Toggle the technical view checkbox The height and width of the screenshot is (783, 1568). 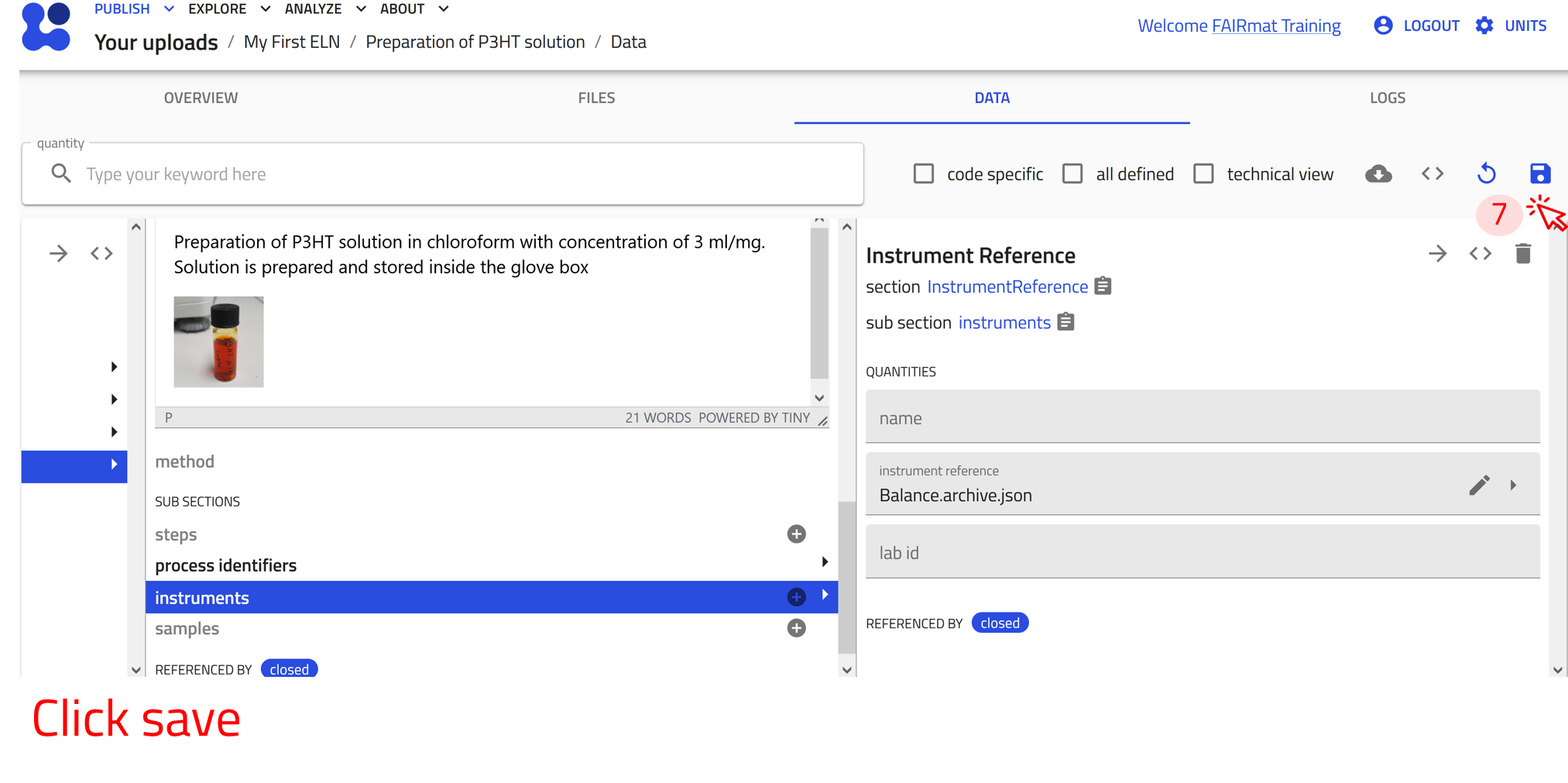[x=1203, y=173]
